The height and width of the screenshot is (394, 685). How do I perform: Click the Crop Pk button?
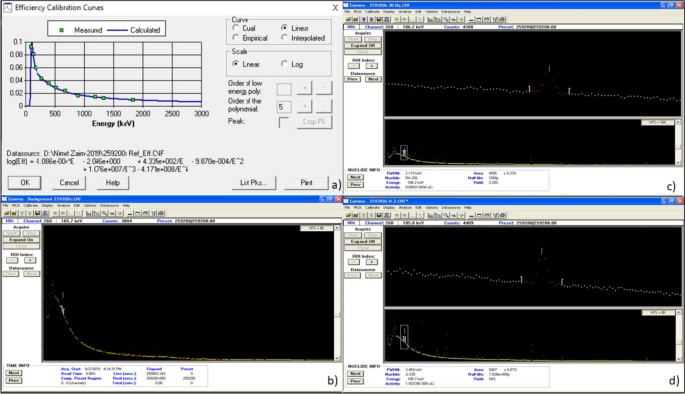(x=314, y=122)
